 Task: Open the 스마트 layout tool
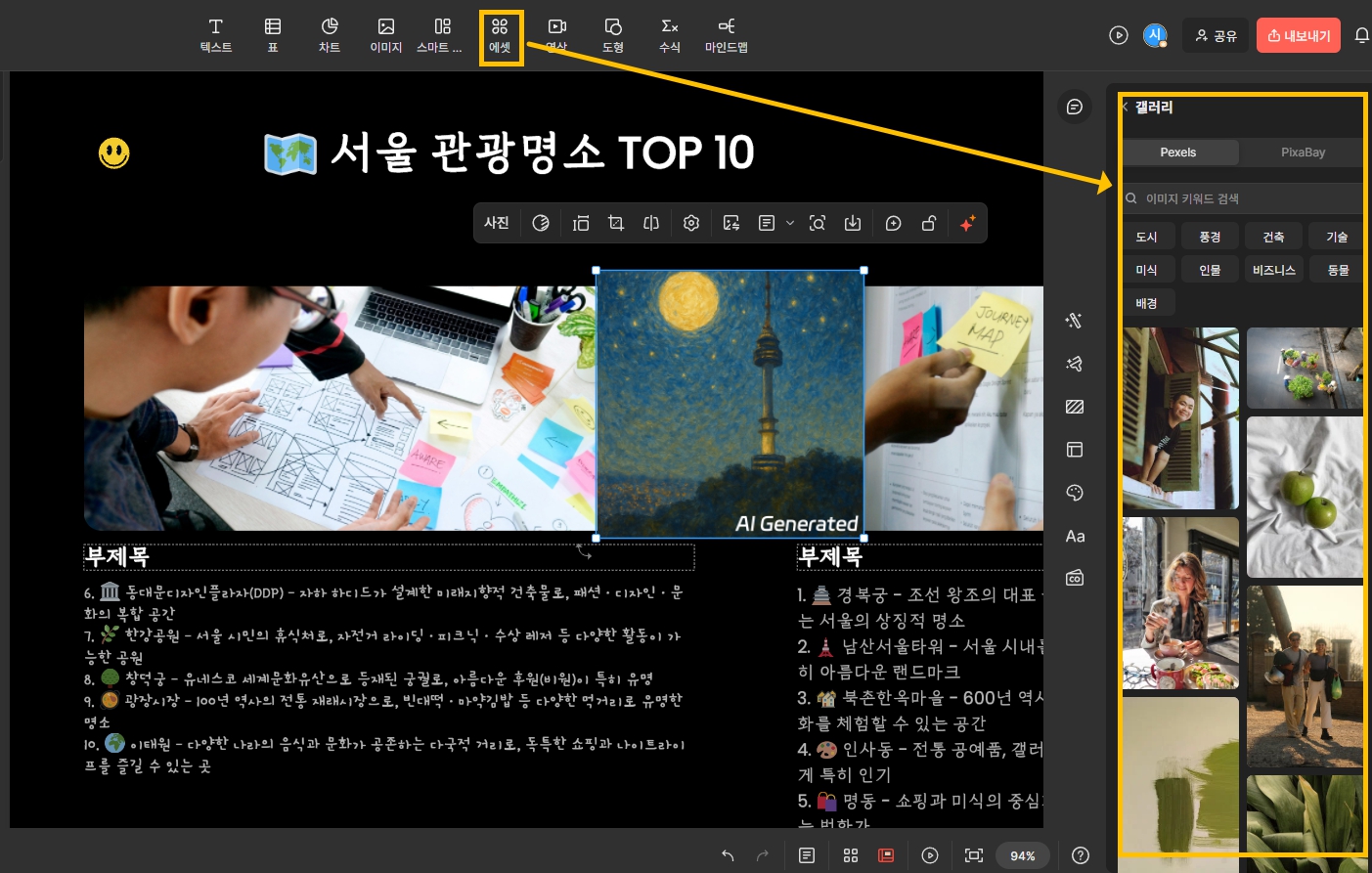[441, 35]
